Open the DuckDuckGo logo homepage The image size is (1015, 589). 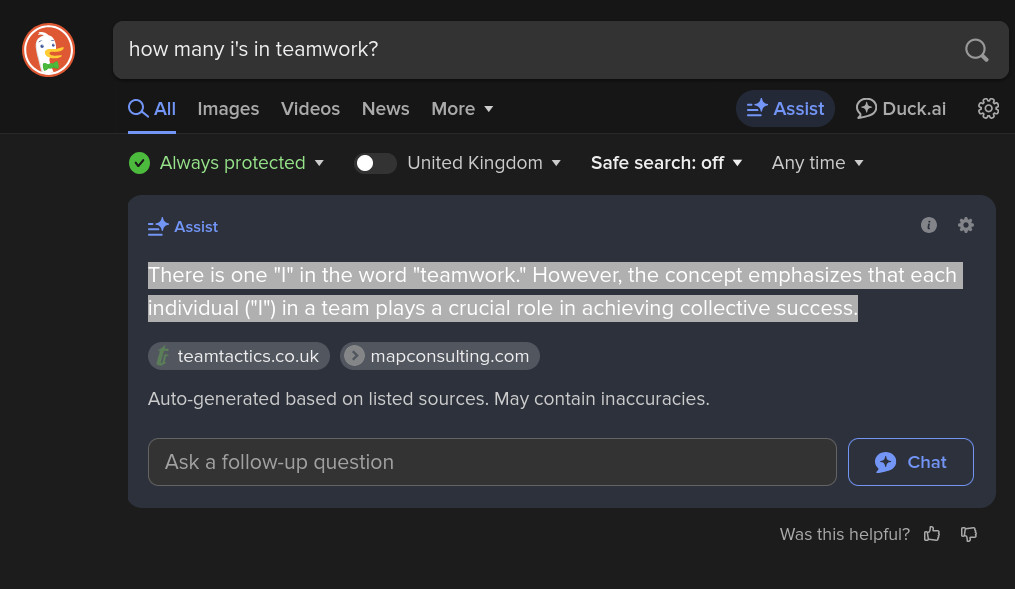49,50
